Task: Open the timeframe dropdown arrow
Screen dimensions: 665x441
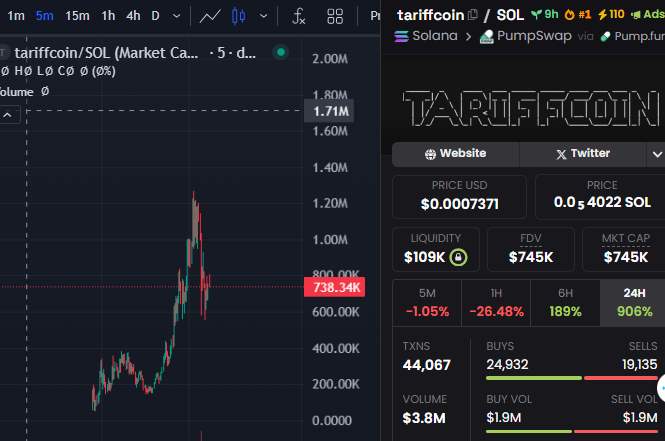Action: (176, 16)
